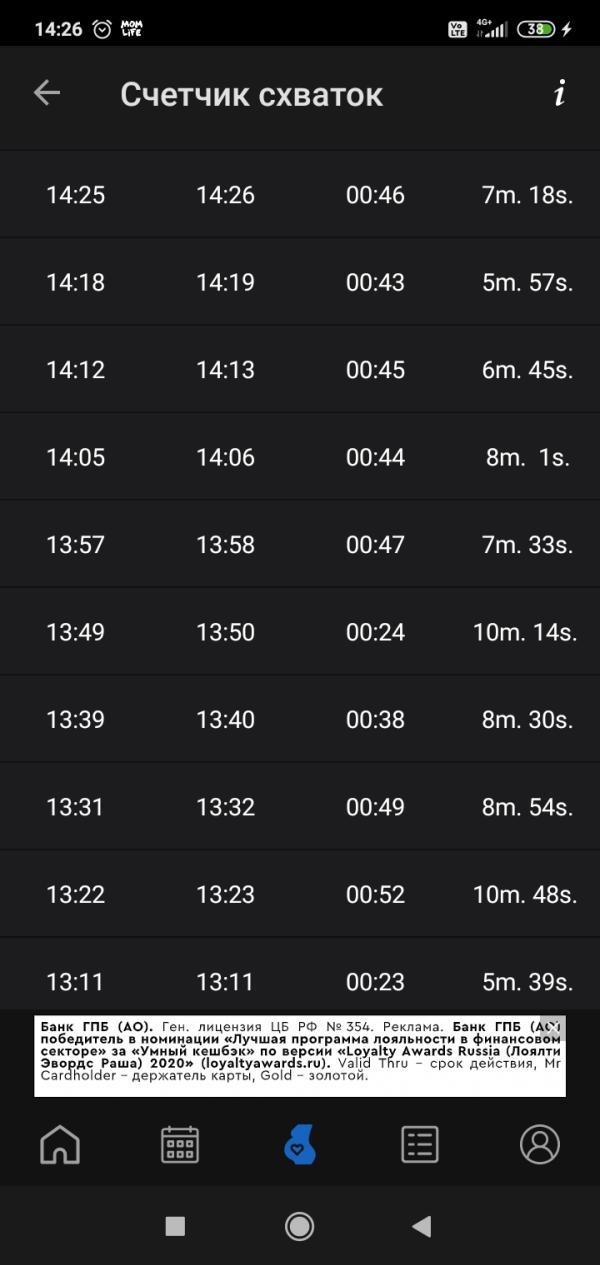
Task: Tap the Android home circle button
Action: click(x=300, y=1226)
